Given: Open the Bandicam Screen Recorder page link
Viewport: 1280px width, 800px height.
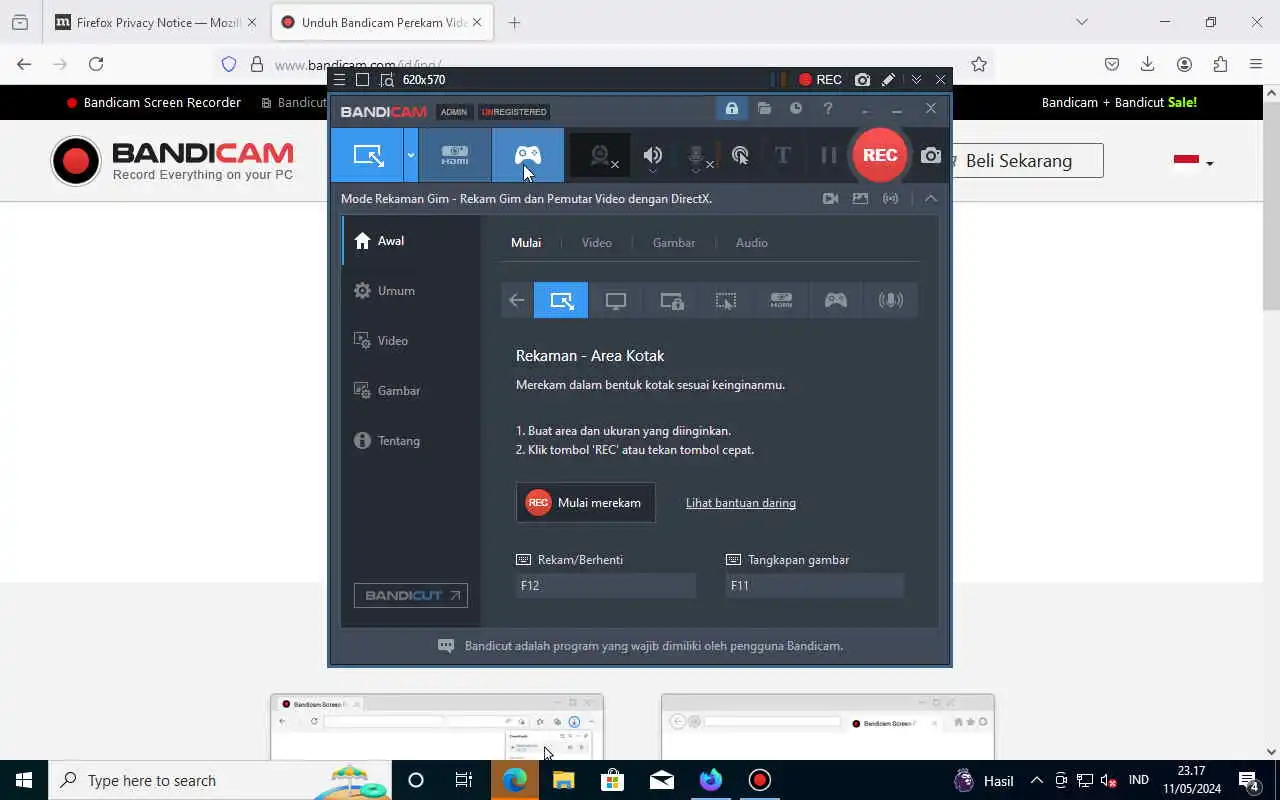Looking at the screenshot, I should click(153, 102).
